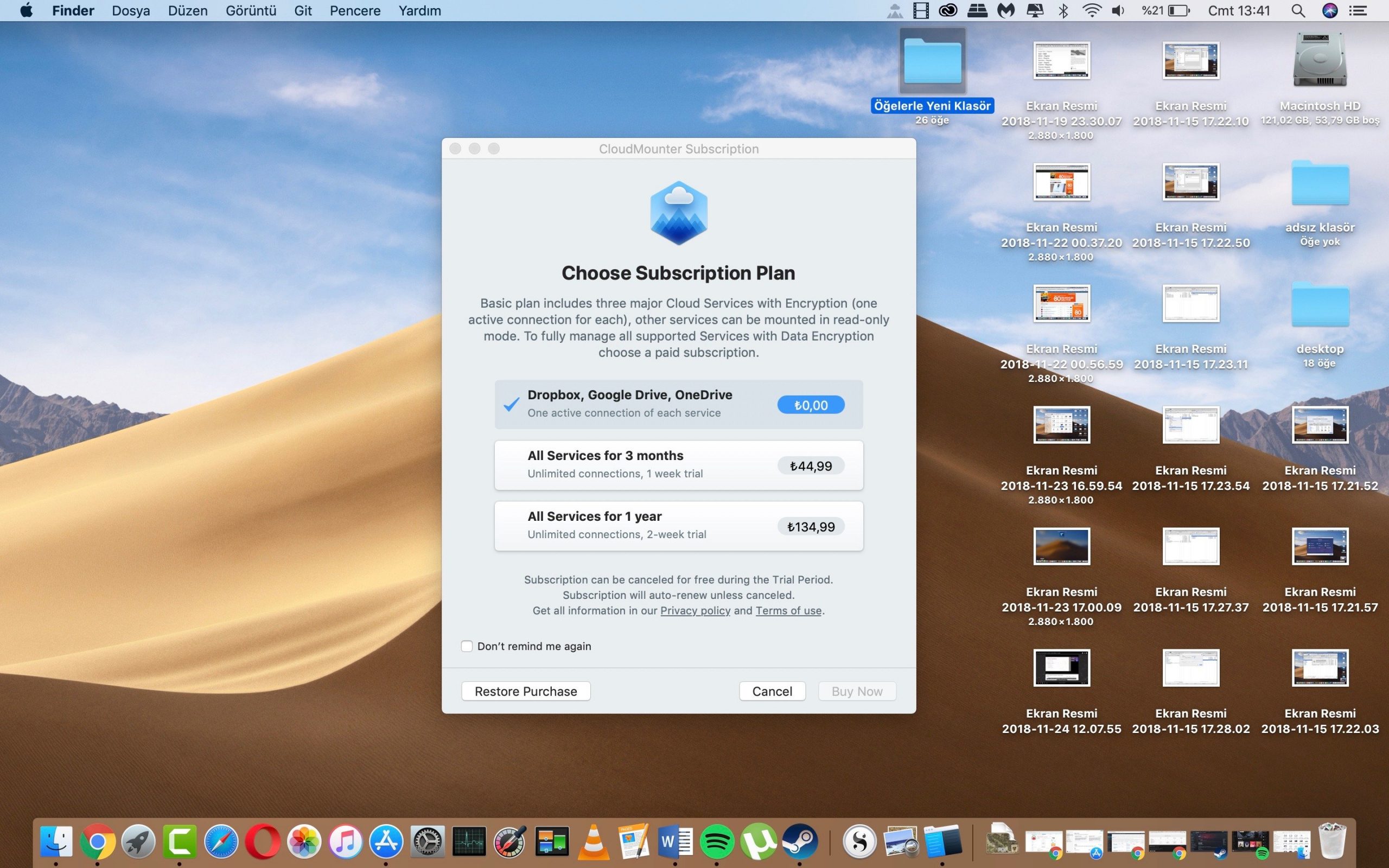
Task: Pick All Services for 1 year plan
Action: pos(678,526)
